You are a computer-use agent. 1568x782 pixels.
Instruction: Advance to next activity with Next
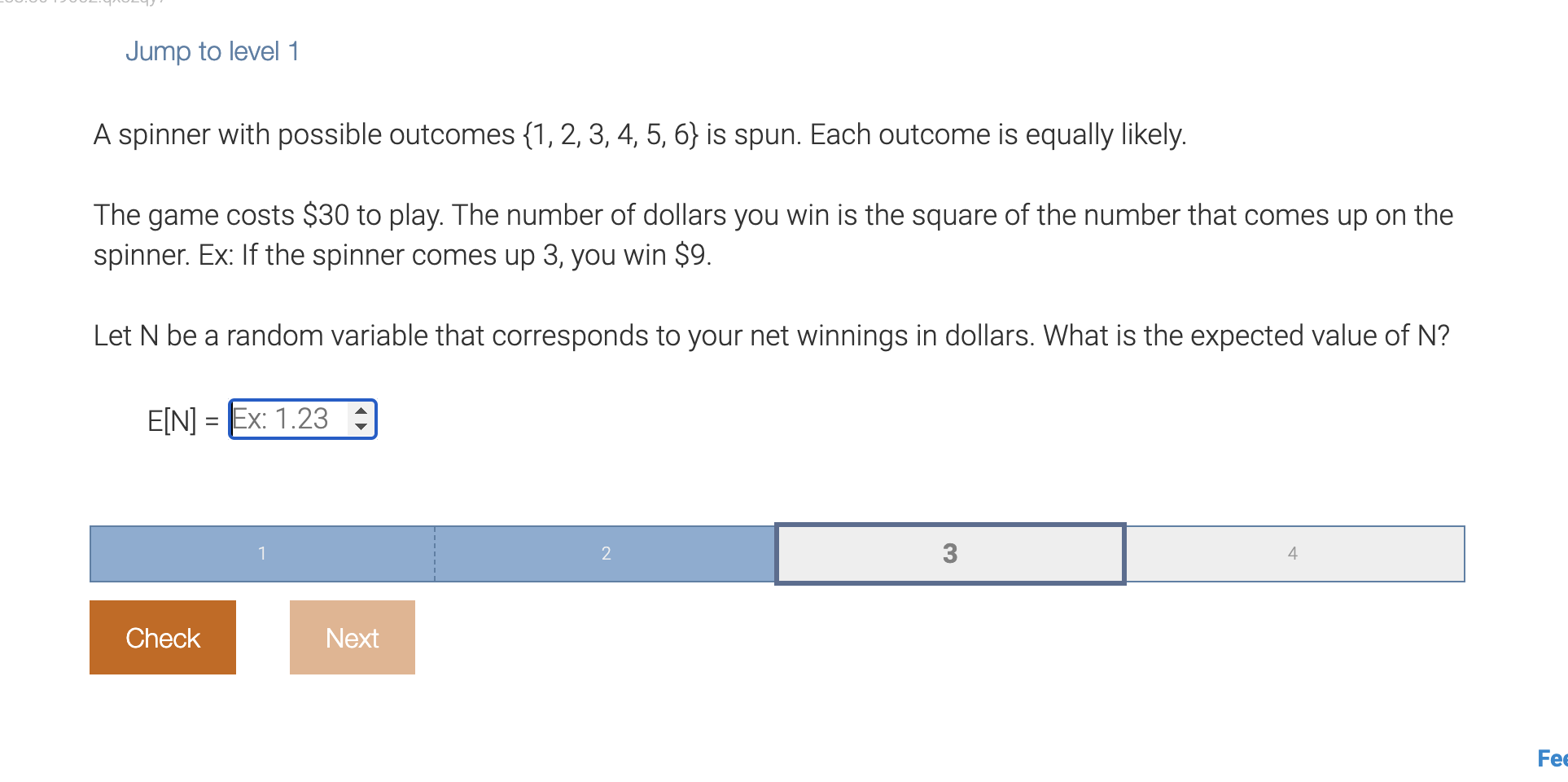pos(352,637)
